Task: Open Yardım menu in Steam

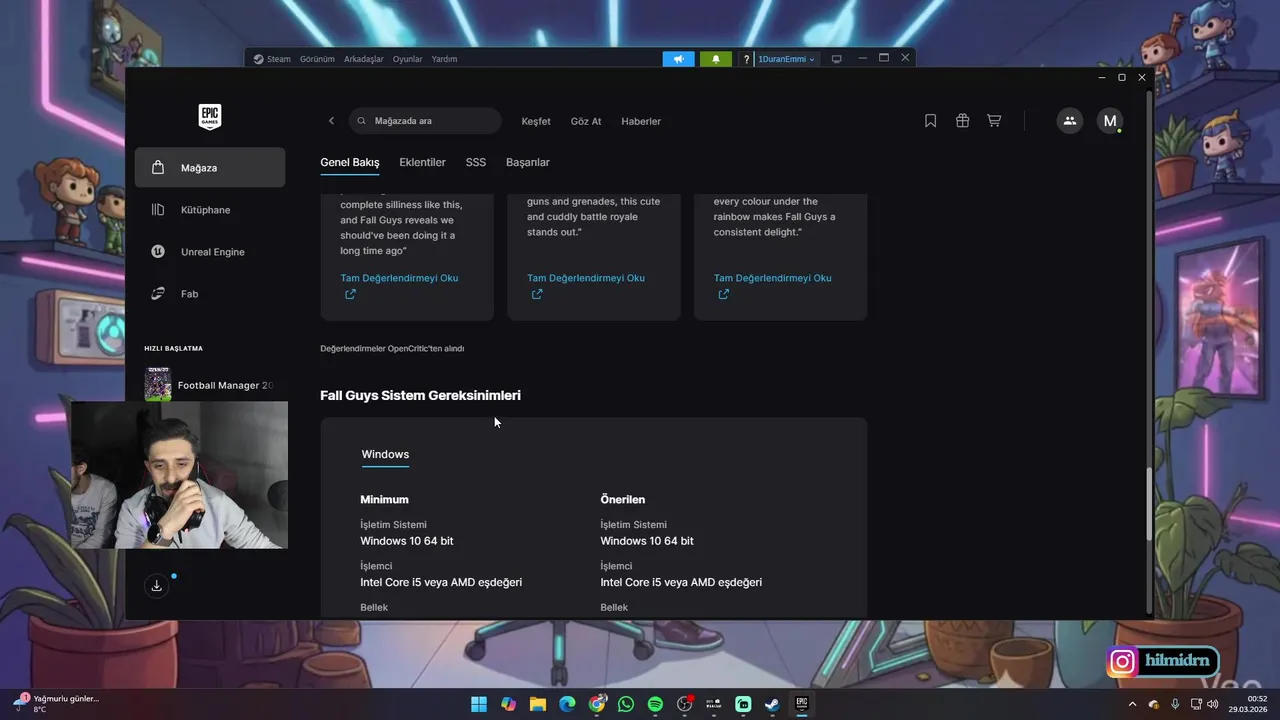Action: point(444,59)
